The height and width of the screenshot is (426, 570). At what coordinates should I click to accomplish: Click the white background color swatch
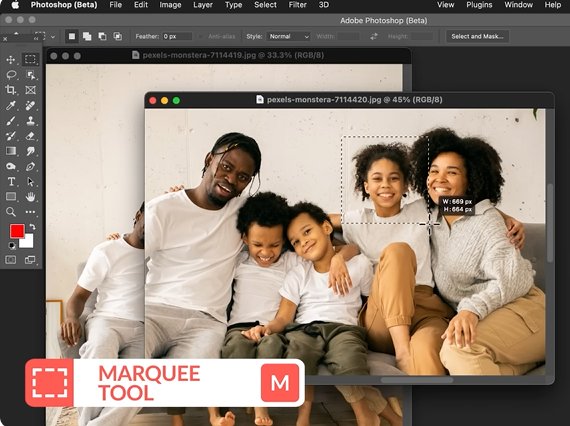(x=28, y=242)
